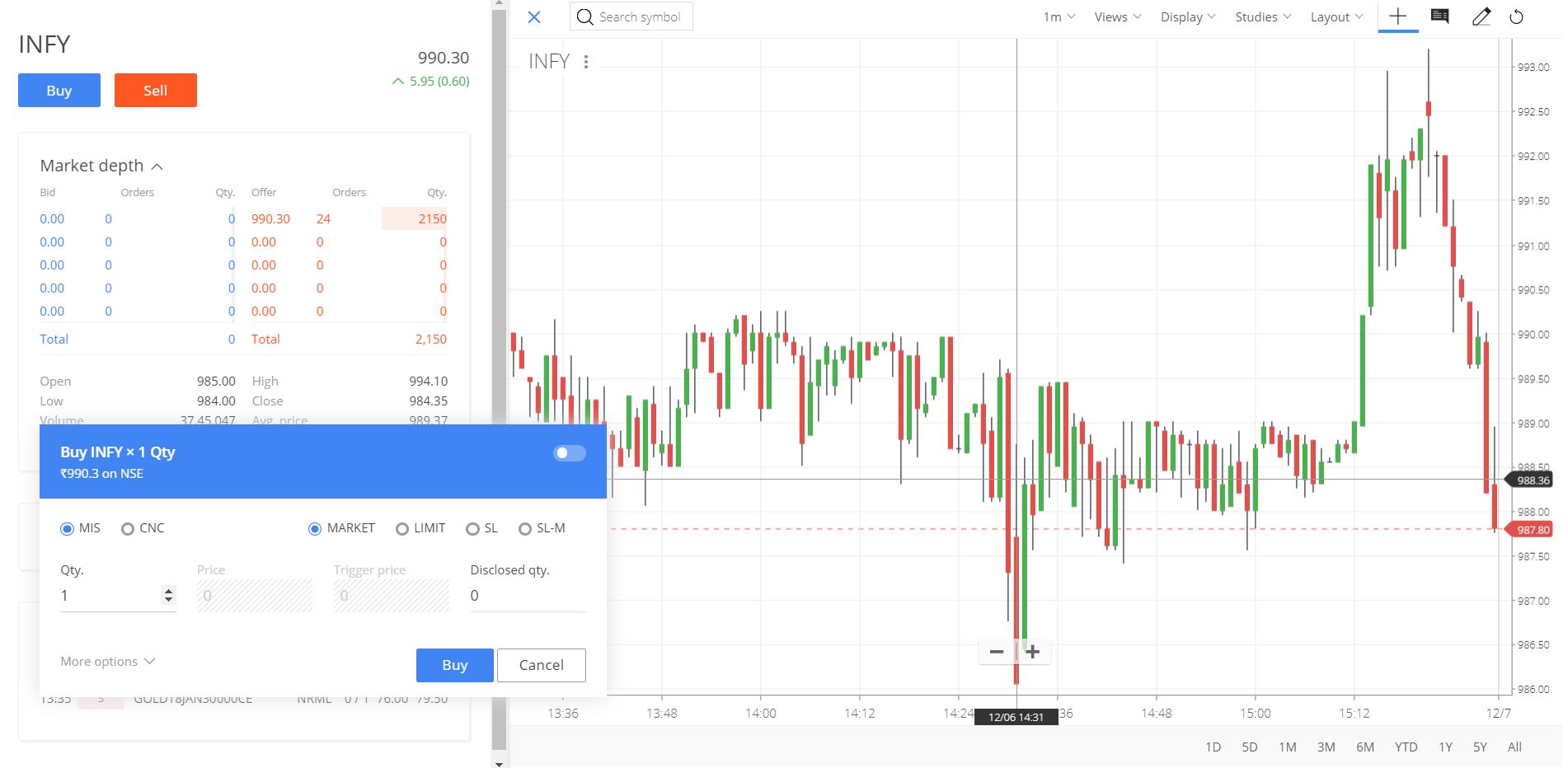
Task: Zoom in the chart with plus button
Action: point(1032,652)
